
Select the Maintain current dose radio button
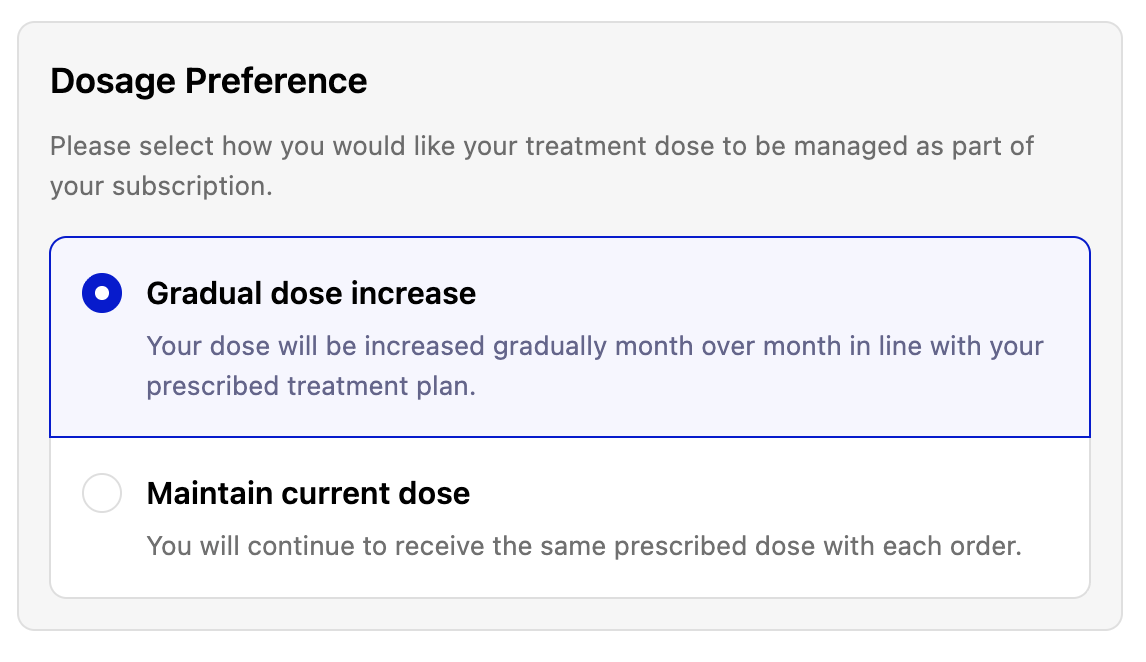pyautogui.click(x=102, y=494)
